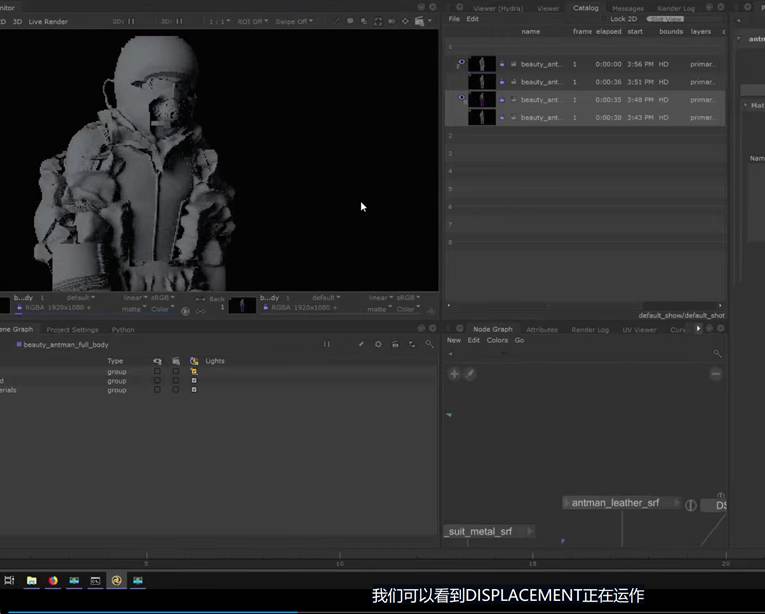
Task: Open File Explorer from the taskbar
Action: point(31,580)
